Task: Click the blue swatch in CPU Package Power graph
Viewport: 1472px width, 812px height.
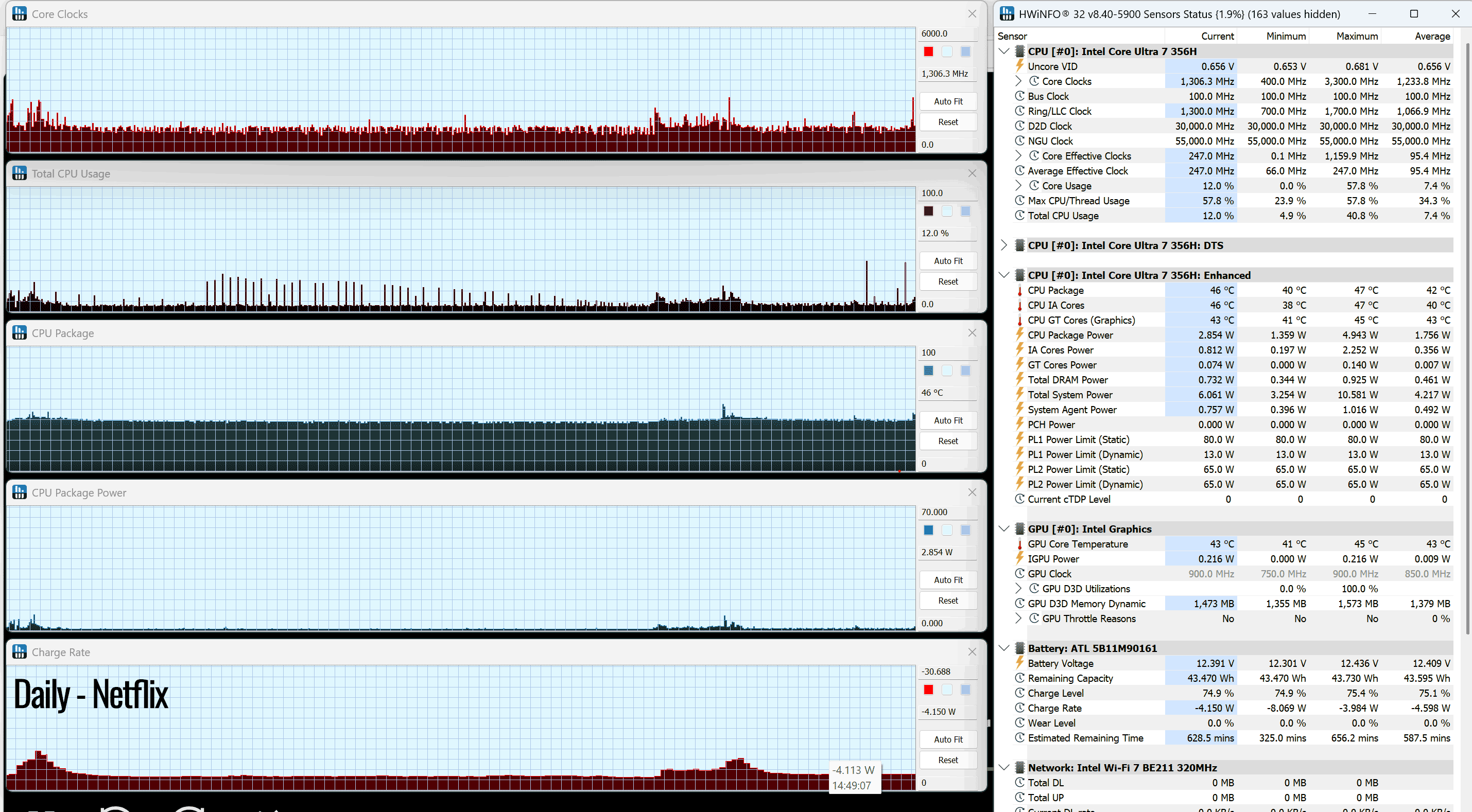Action: point(928,530)
